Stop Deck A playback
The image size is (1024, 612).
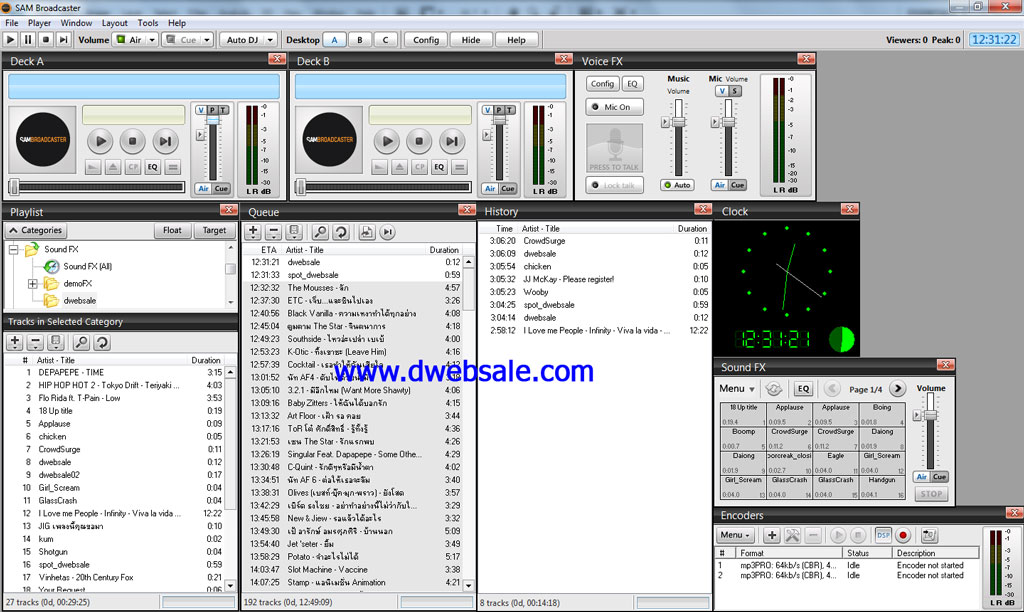click(133, 140)
